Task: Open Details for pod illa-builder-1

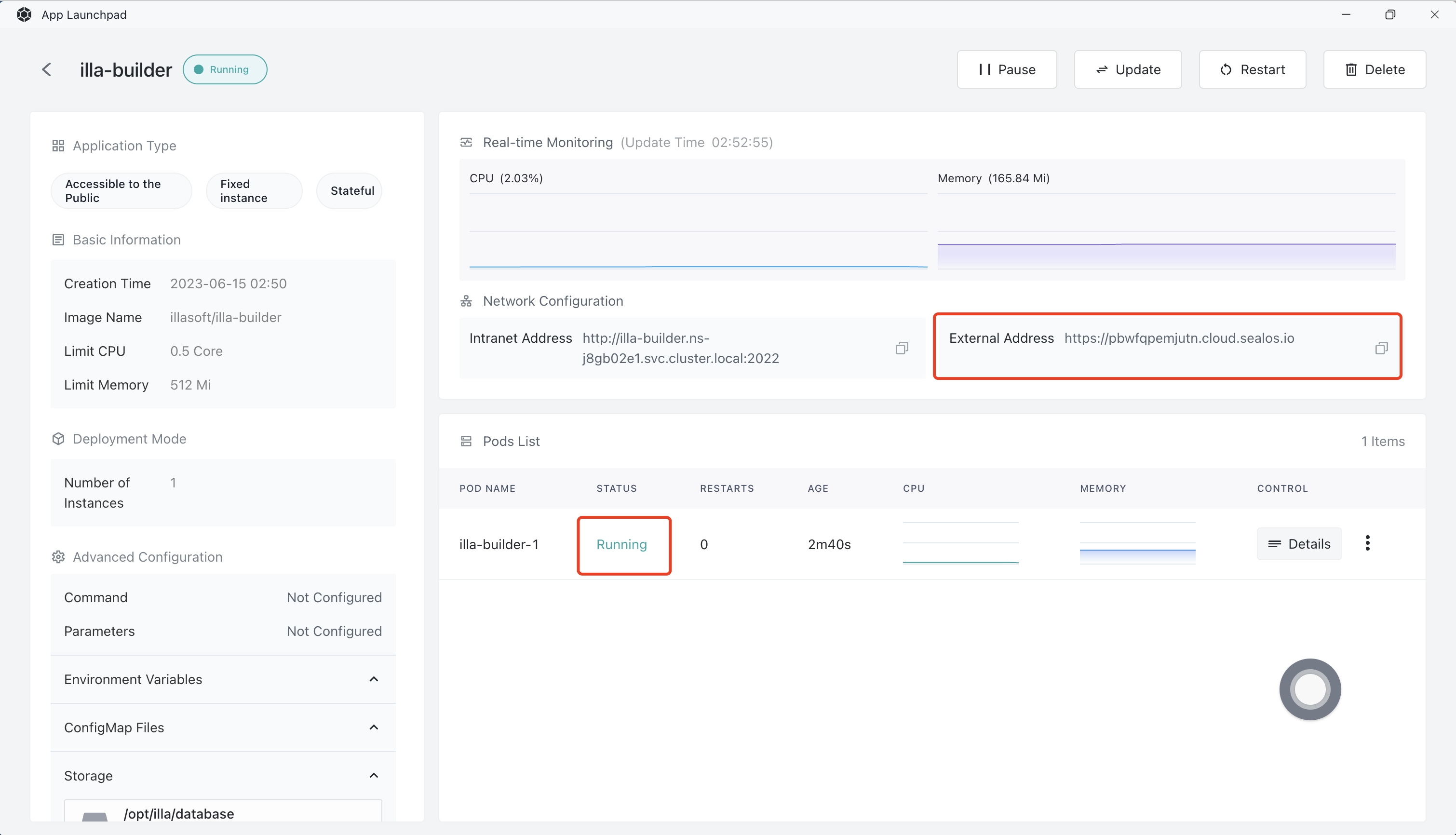Action: tap(1299, 544)
